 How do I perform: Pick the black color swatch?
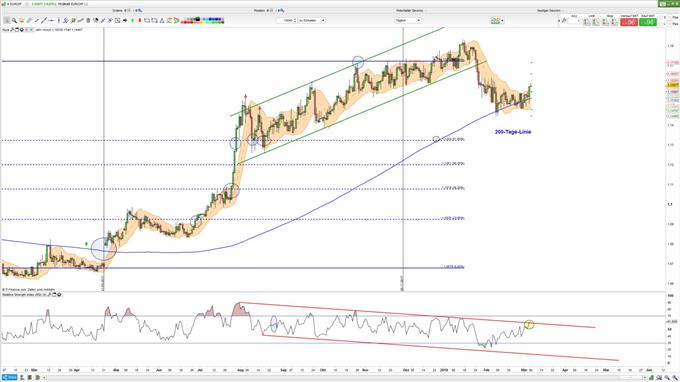[198, 19]
